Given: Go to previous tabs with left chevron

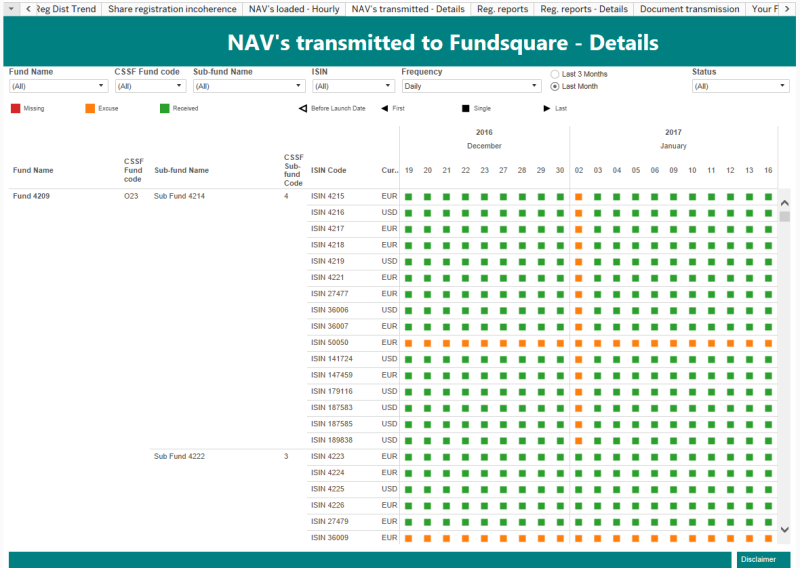Looking at the screenshot, I should coord(29,9).
